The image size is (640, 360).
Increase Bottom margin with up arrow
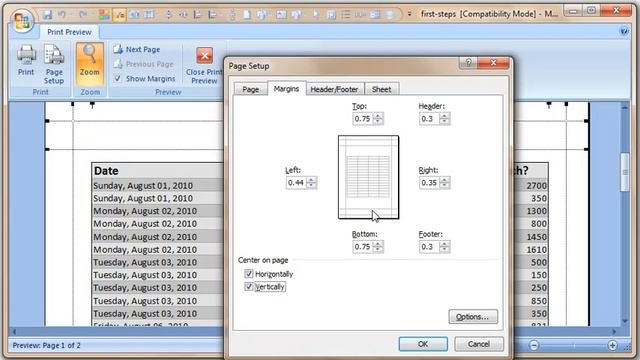click(378, 244)
